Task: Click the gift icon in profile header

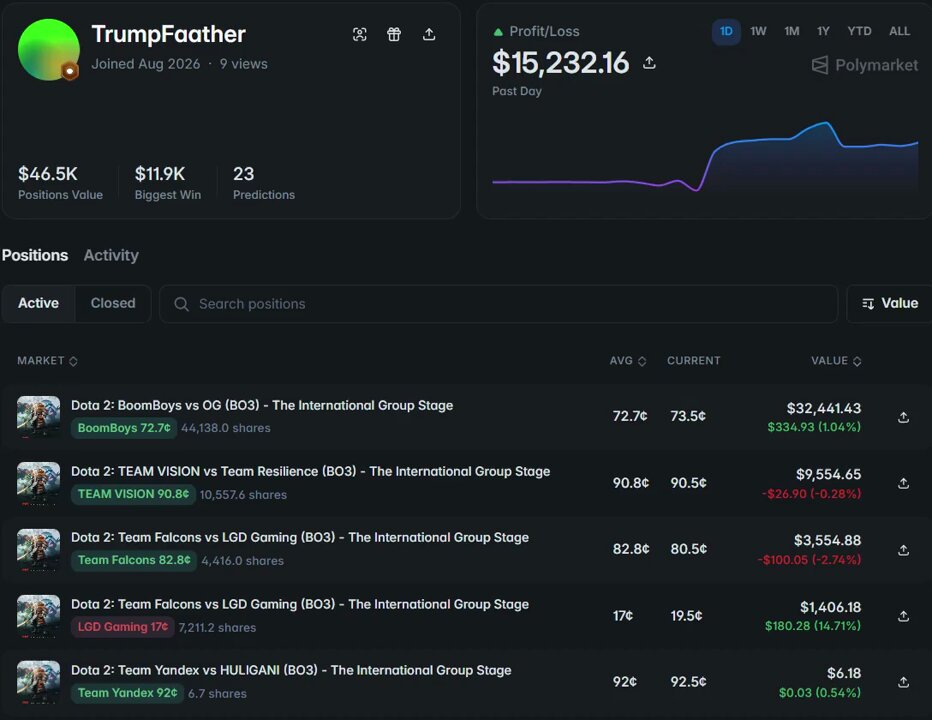Action: click(394, 34)
